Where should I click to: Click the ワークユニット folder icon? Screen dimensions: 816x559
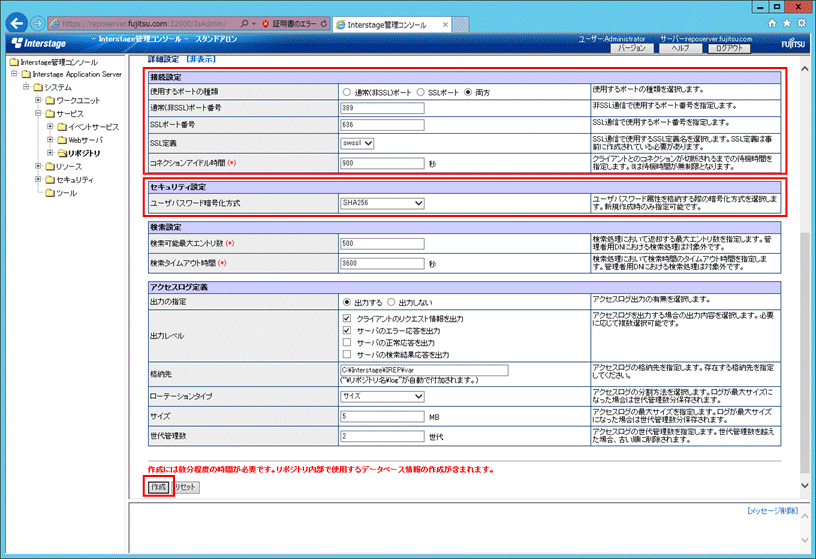click(x=51, y=101)
